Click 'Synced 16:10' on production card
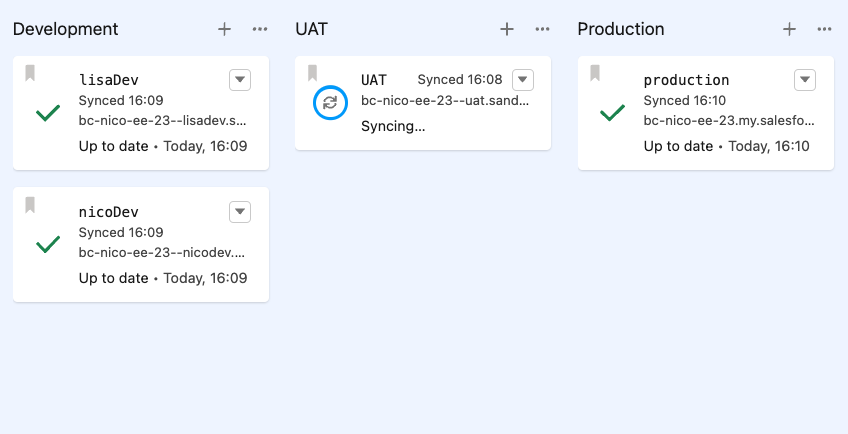 [685, 101]
